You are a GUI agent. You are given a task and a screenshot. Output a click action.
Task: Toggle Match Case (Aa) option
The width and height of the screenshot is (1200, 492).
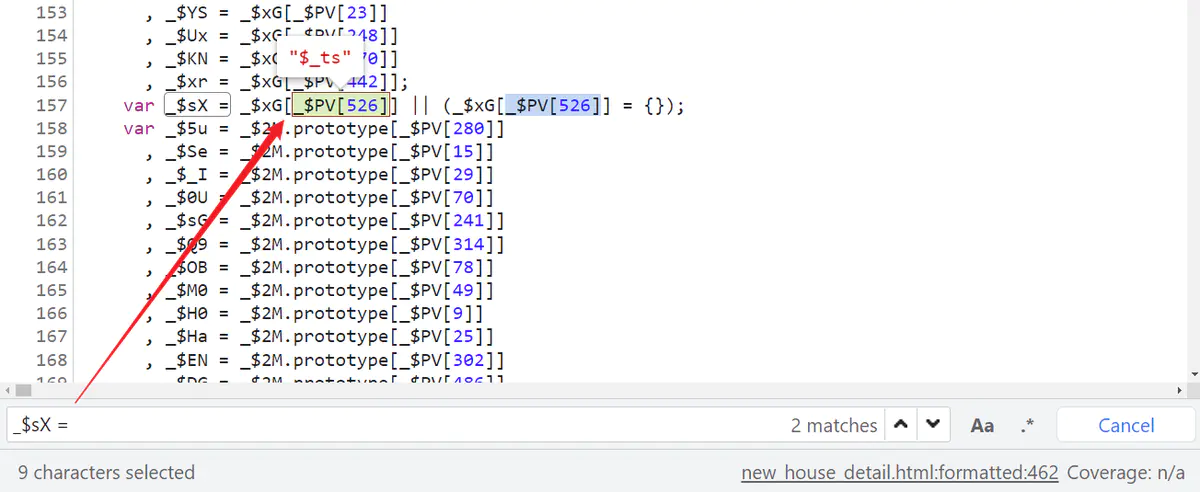click(982, 425)
